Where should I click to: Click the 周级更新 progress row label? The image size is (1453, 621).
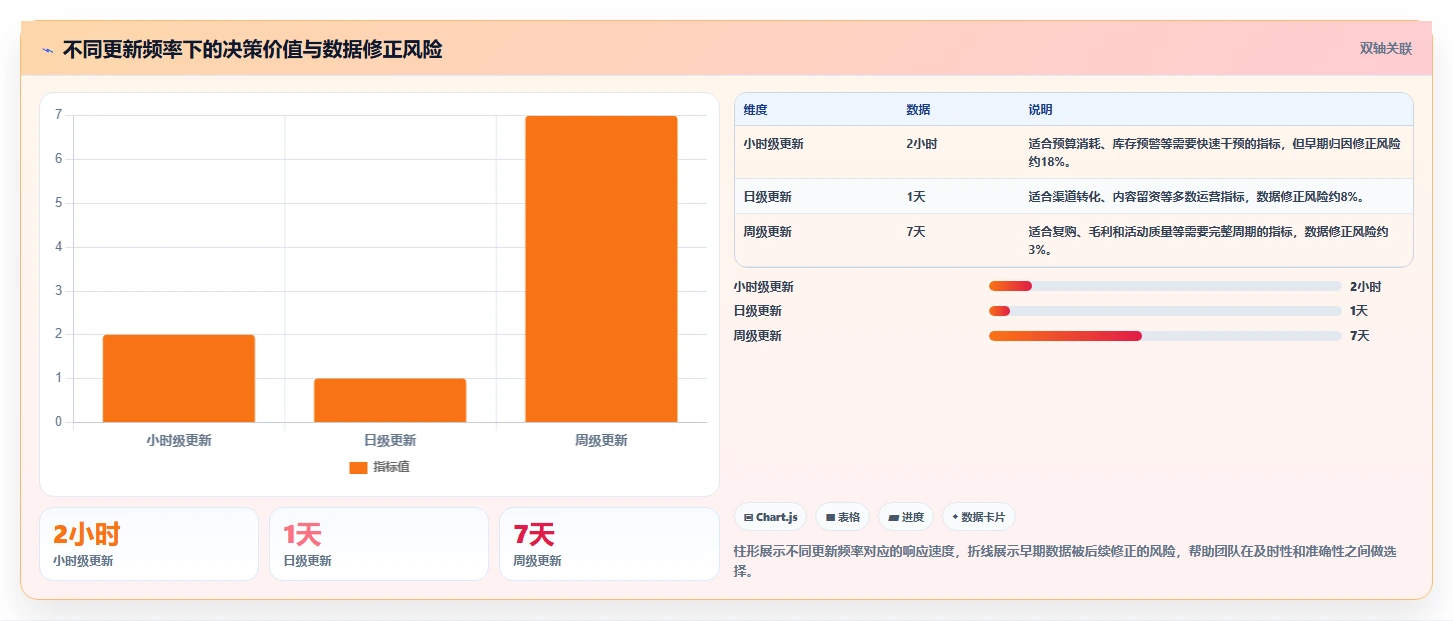pos(757,336)
